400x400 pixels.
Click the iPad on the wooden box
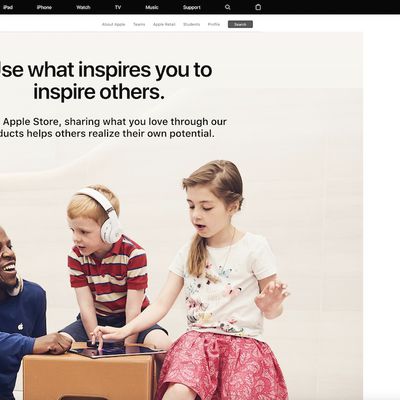117,351
